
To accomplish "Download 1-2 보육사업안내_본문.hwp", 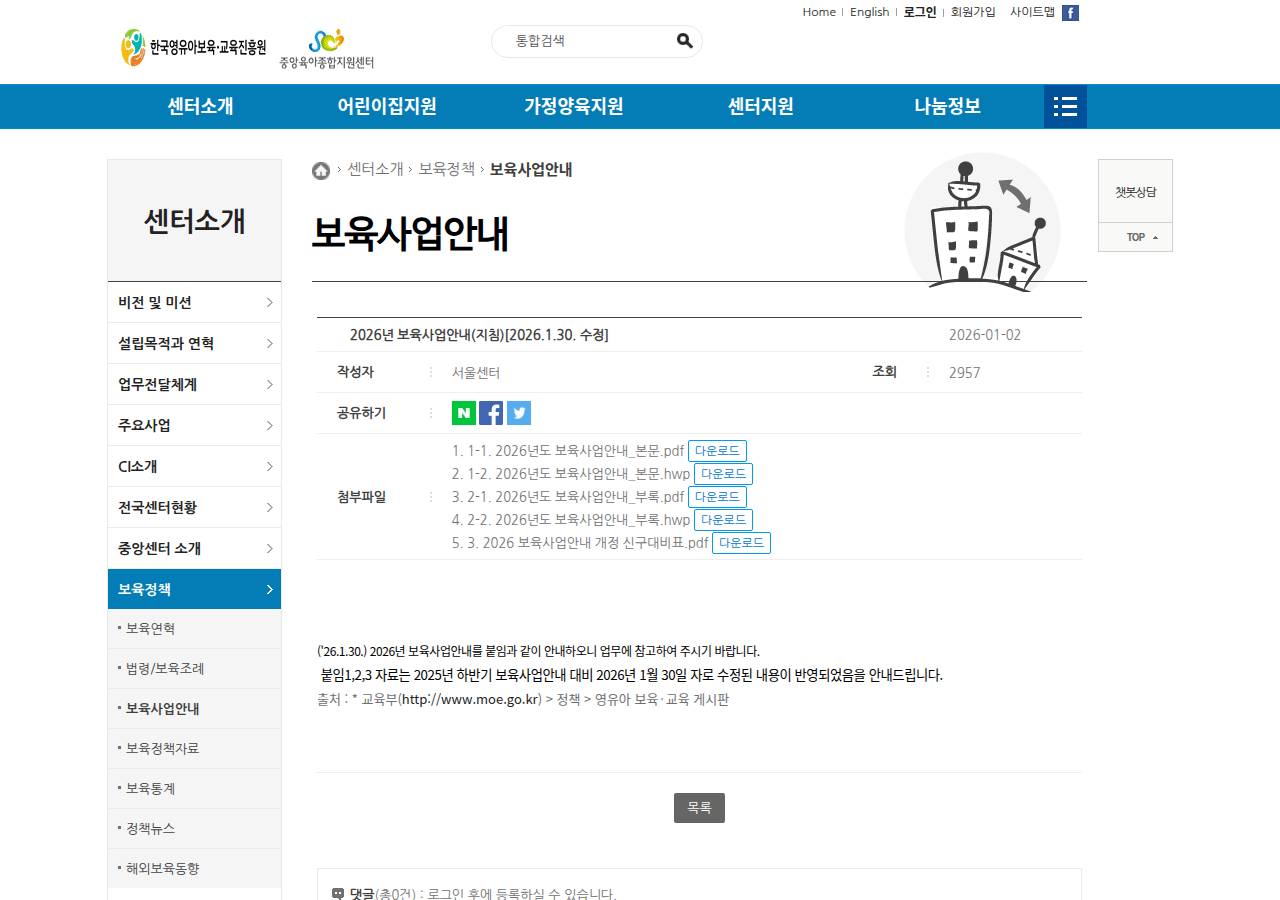I will 723,474.
